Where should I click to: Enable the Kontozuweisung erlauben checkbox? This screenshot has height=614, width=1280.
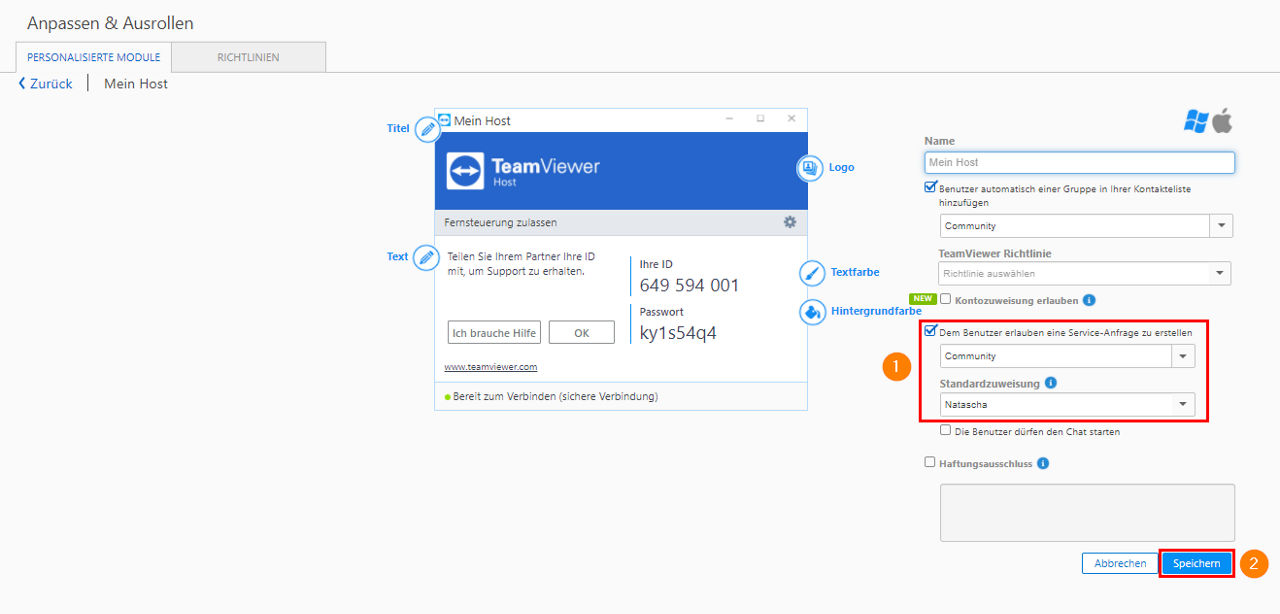point(945,299)
